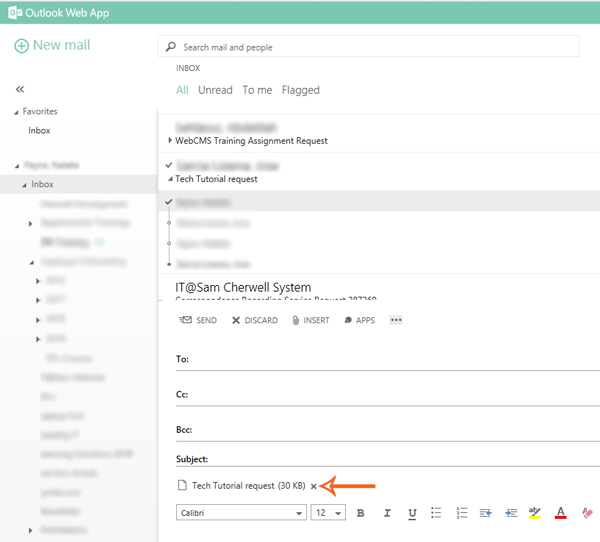Screen dimensions: 600x542
Task: Click the Cc recipients field
Action: (x=388, y=395)
